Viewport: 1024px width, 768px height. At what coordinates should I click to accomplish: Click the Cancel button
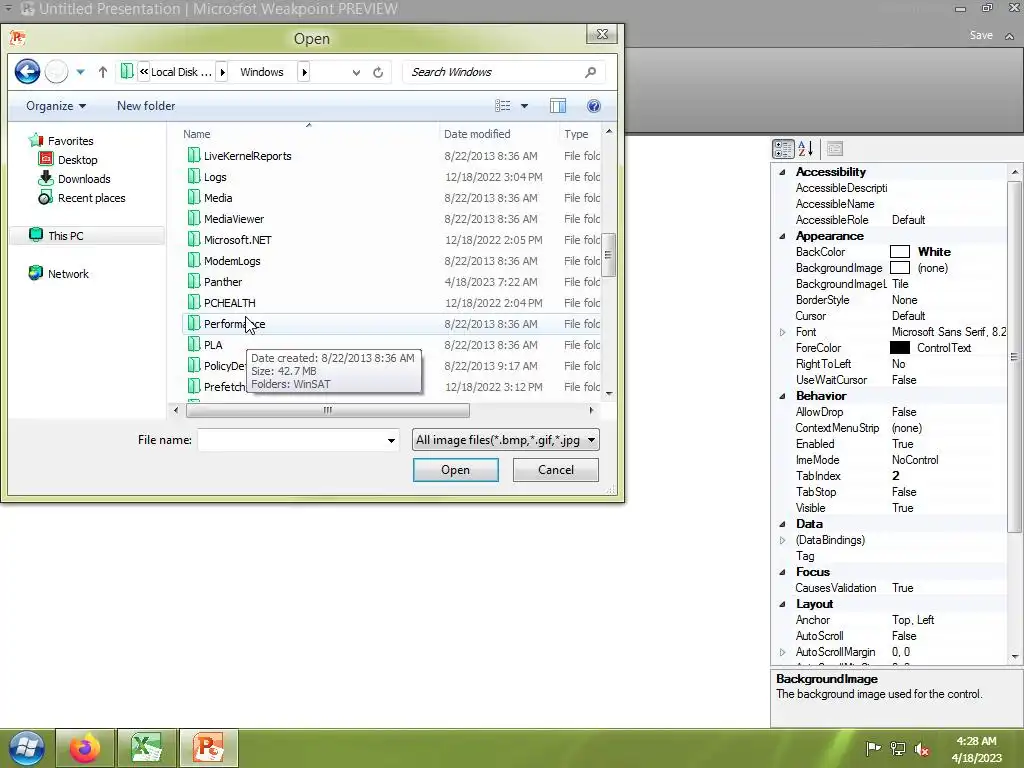(x=556, y=470)
